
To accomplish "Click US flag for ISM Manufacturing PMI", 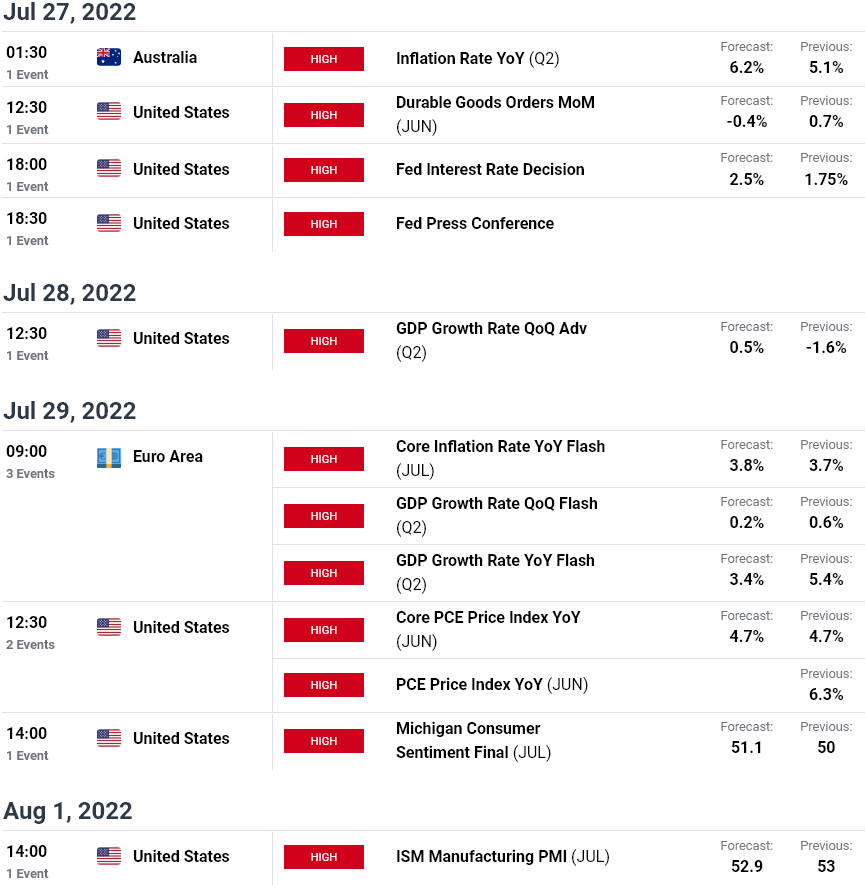I will [x=109, y=856].
